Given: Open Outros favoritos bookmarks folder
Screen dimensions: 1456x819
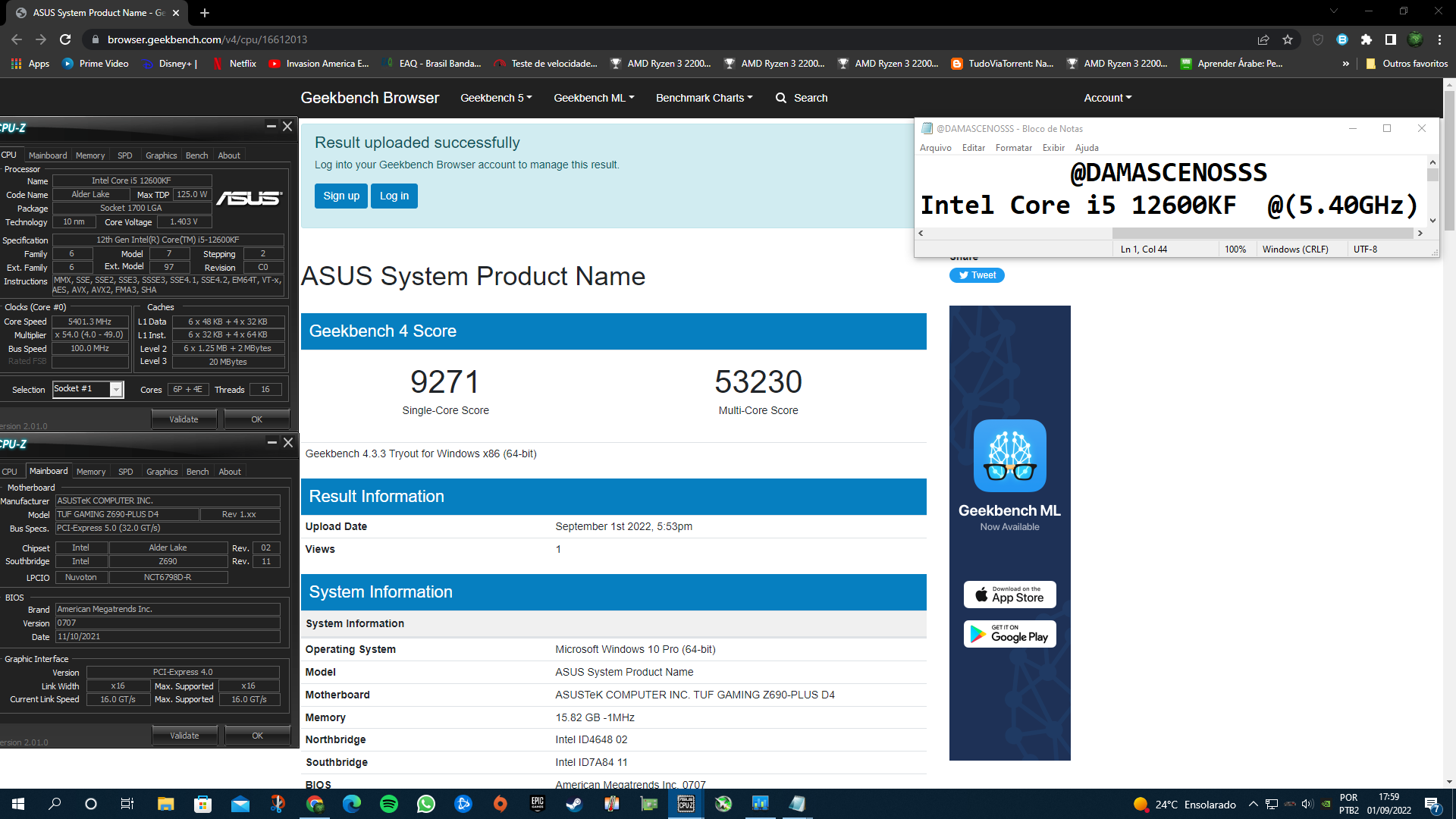Looking at the screenshot, I should (1407, 64).
